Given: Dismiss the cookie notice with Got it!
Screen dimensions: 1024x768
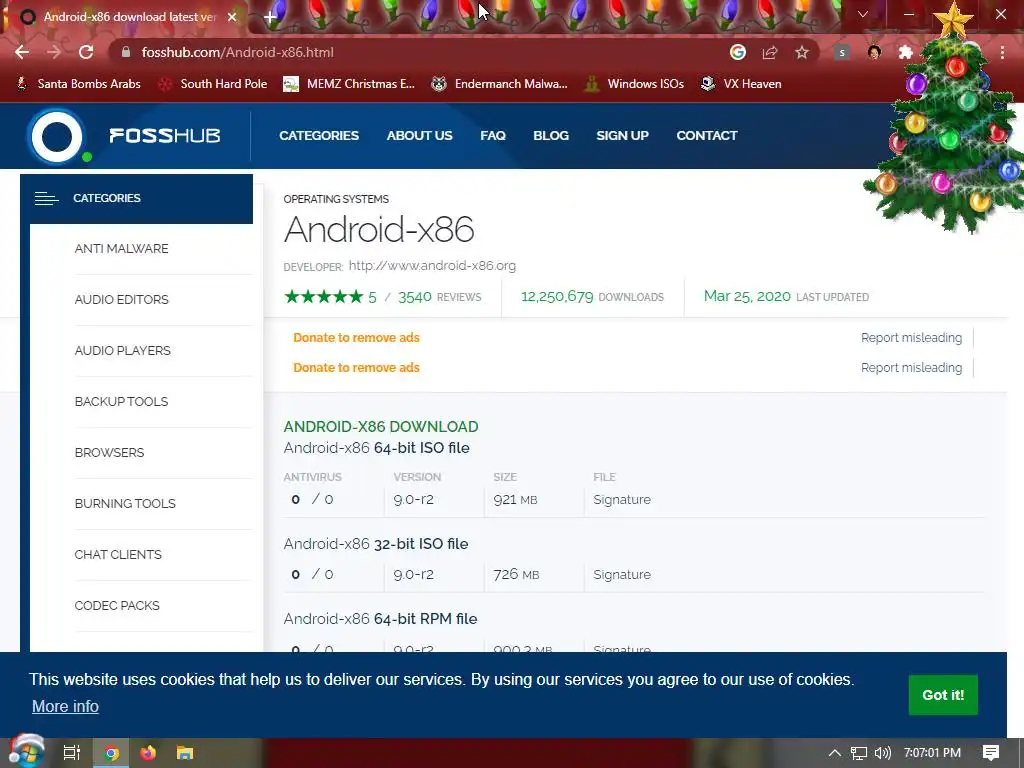Looking at the screenshot, I should tap(943, 695).
